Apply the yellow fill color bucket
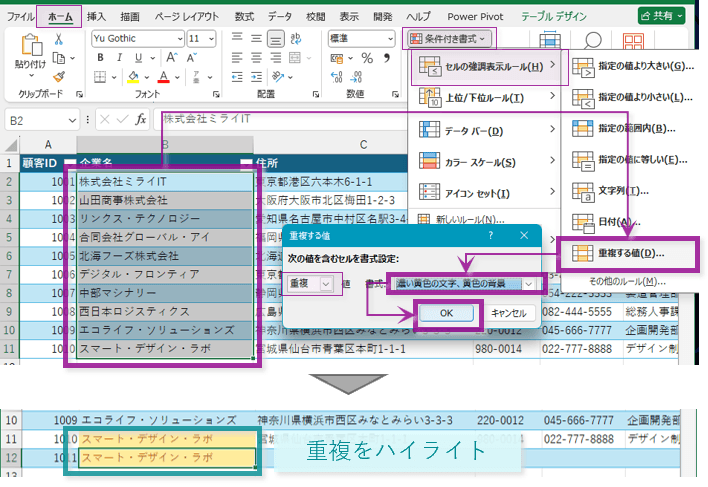708x487 pixels. point(133,77)
